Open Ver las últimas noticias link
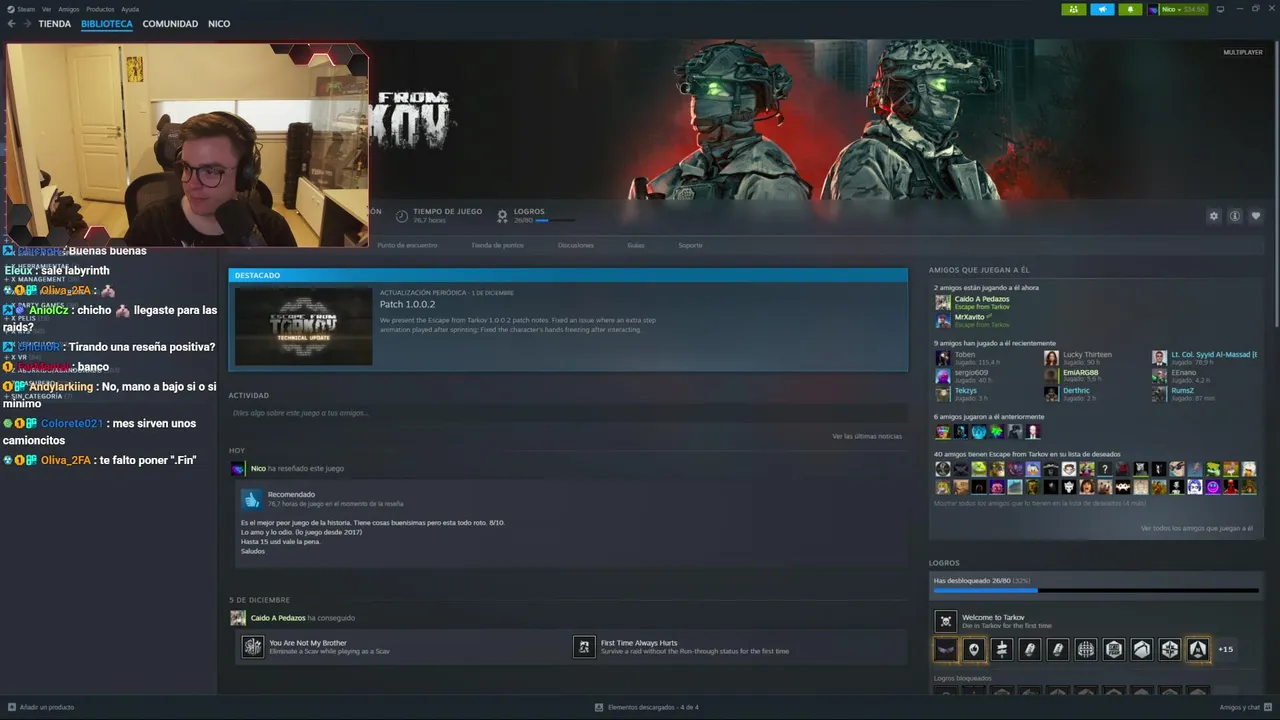The height and width of the screenshot is (720, 1280). [867, 436]
